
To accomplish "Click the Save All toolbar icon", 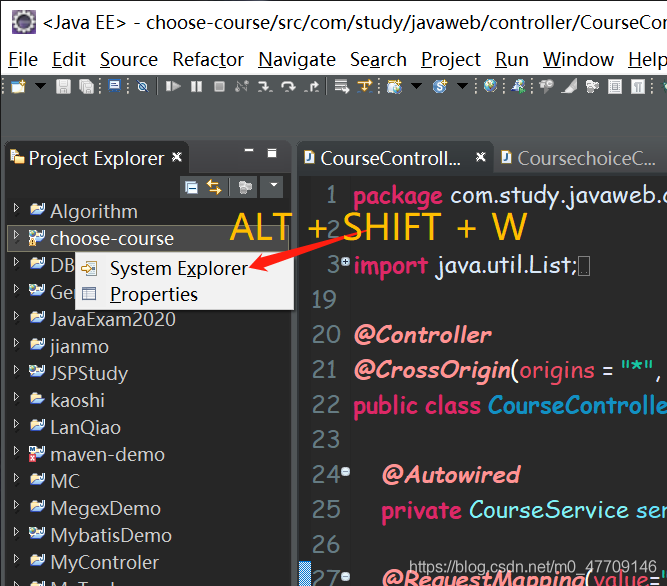I will coord(86,87).
